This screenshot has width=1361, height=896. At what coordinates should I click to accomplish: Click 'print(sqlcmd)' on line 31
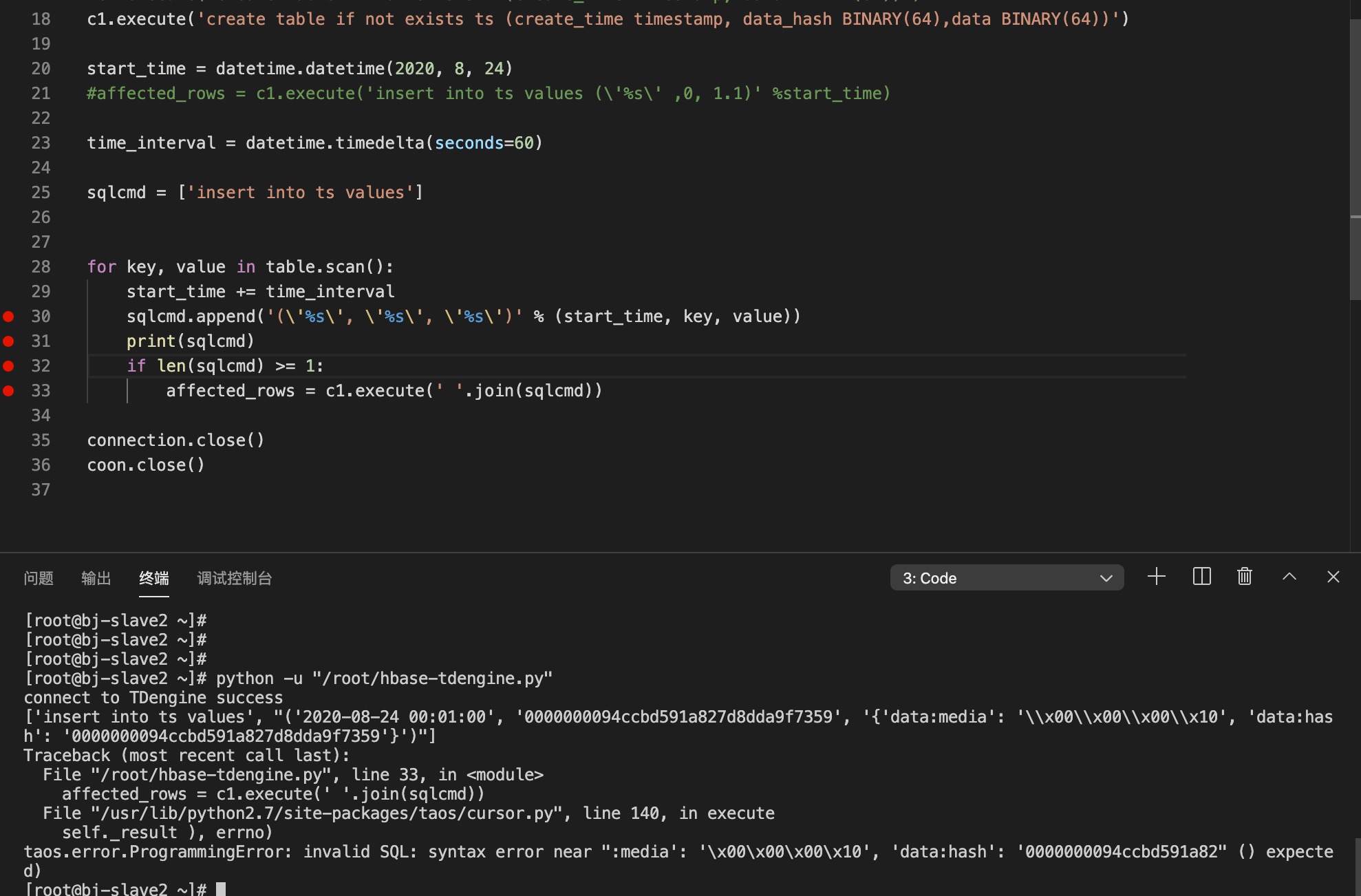point(191,341)
